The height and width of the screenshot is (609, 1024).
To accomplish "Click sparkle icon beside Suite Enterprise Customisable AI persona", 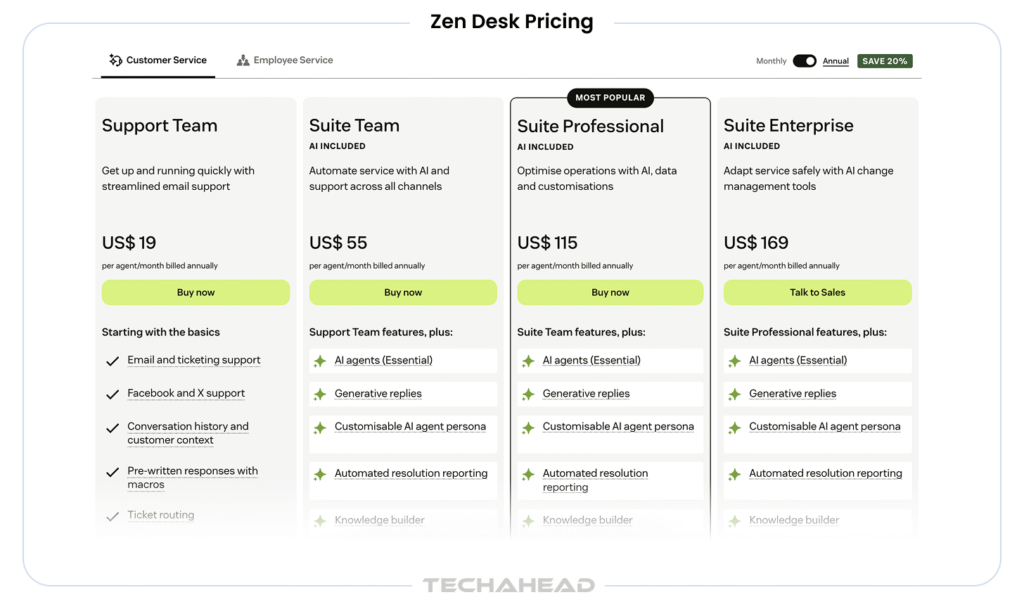I will [x=735, y=428].
